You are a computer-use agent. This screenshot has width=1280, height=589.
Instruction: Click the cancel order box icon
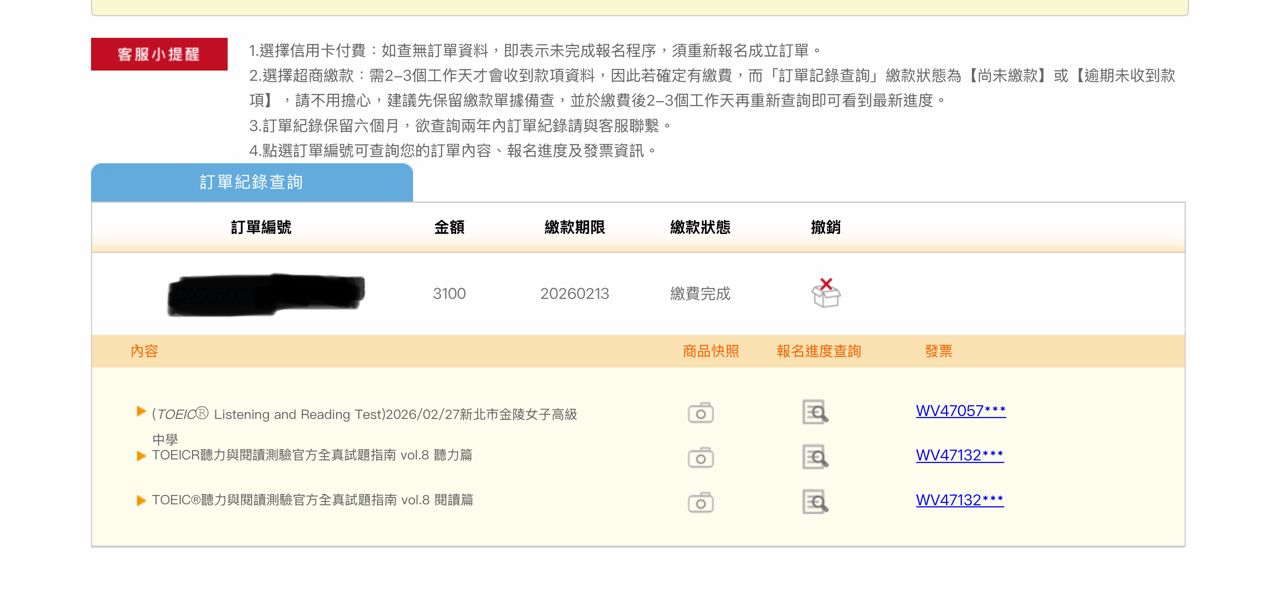click(x=825, y=293)
